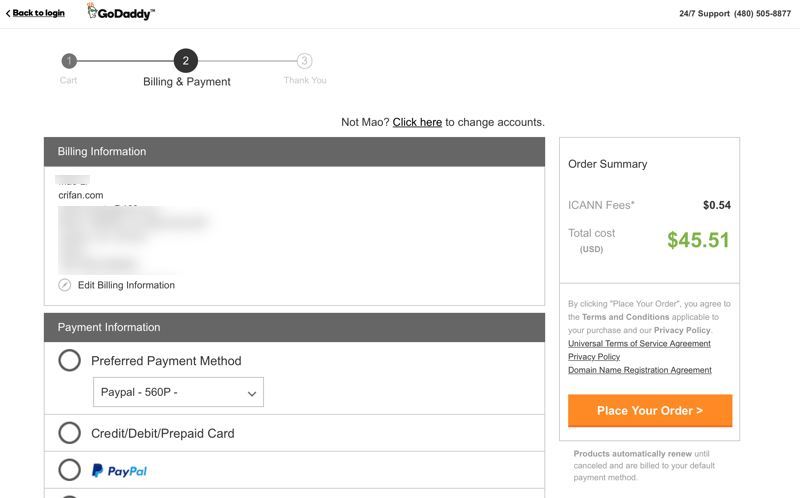800x498 pixels.
Task: Open Domain Name Registration Agreement link
Action: 640,370
